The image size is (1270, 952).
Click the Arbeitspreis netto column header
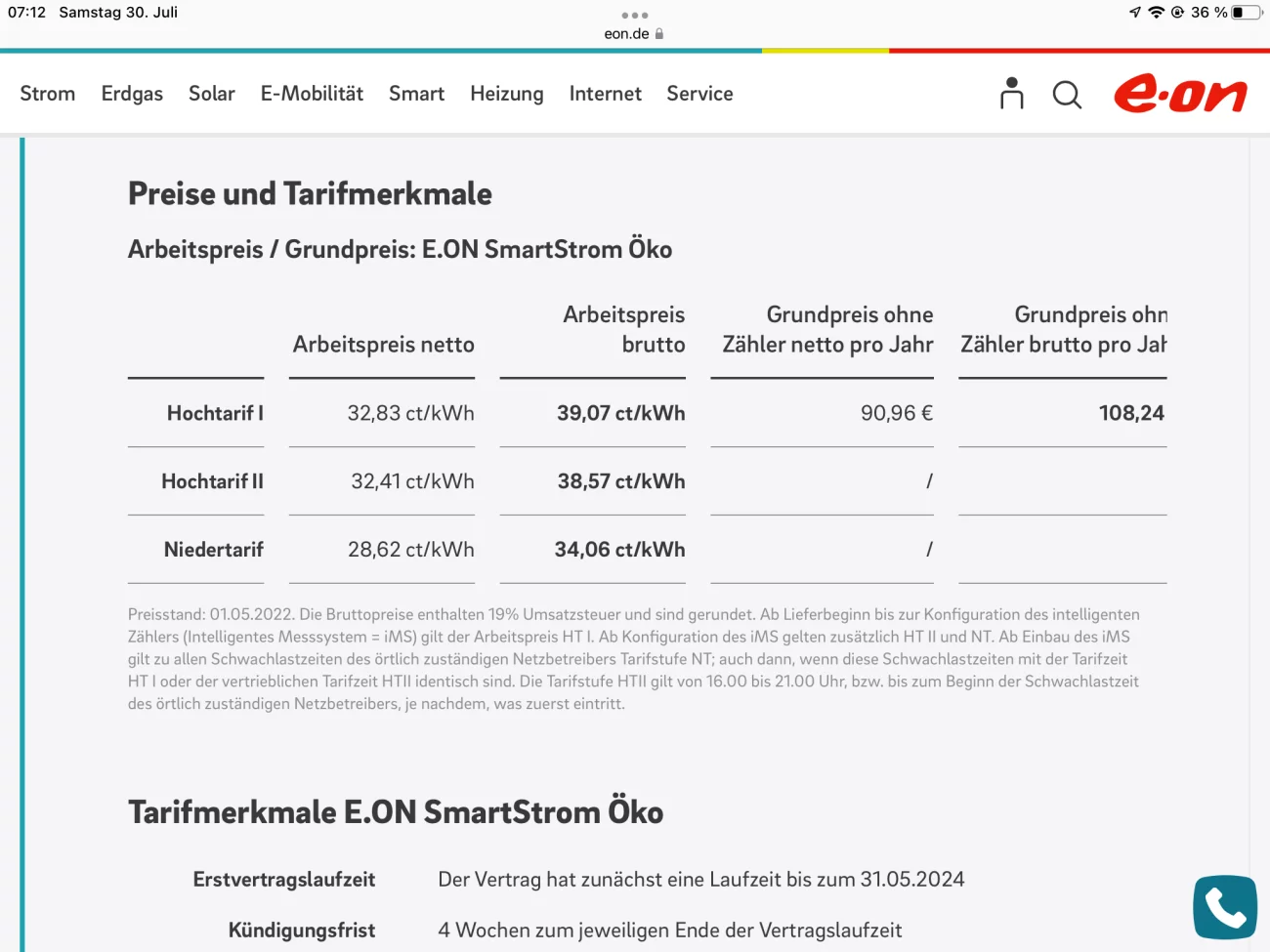[x=383, y=345]
